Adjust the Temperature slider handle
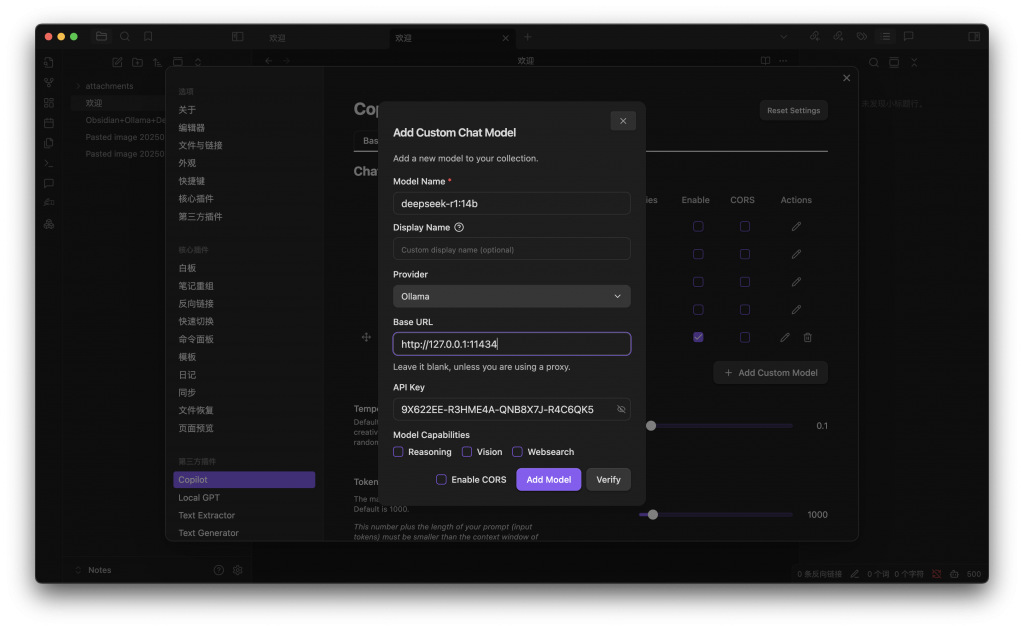This screenshot has height=630, width=1024. (651, 426)
